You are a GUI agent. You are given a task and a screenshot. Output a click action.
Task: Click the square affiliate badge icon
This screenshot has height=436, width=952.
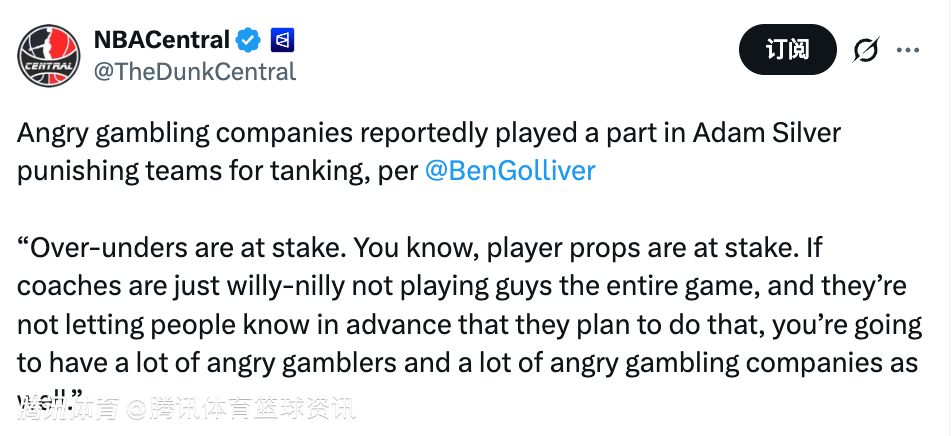(x=281, y=41)
